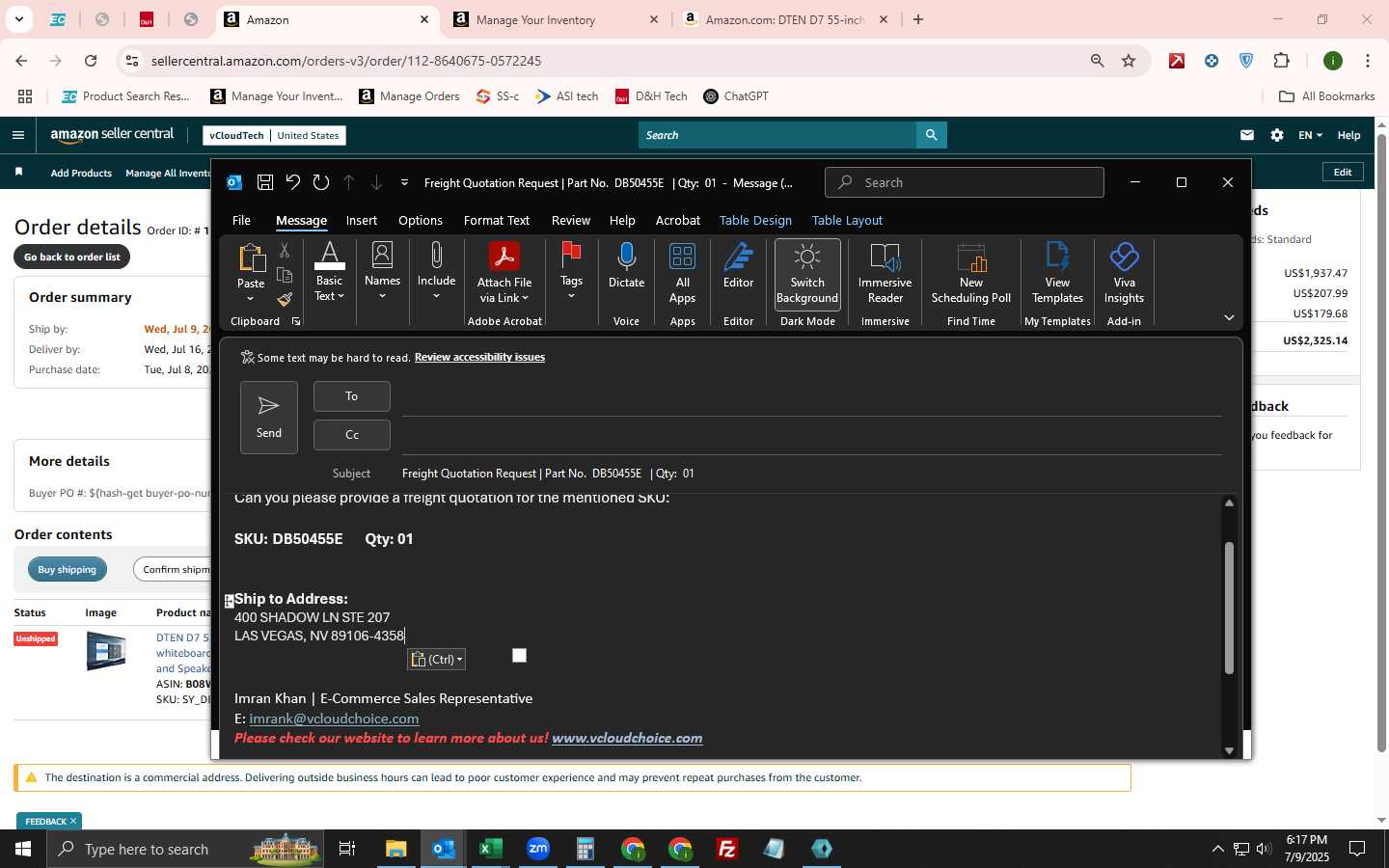Create a New Scheduling Poll
This screenshot has width=1389, height=868.
(971, 274)
